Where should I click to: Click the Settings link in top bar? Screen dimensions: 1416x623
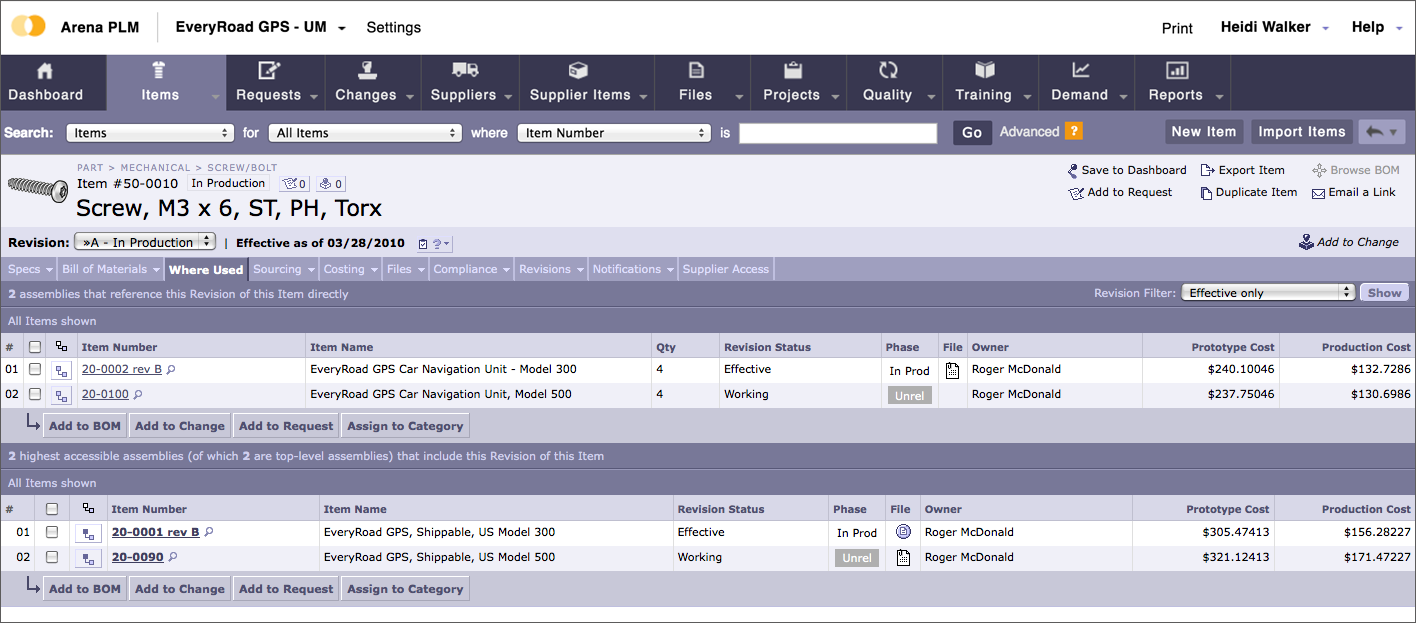point(394,28)
